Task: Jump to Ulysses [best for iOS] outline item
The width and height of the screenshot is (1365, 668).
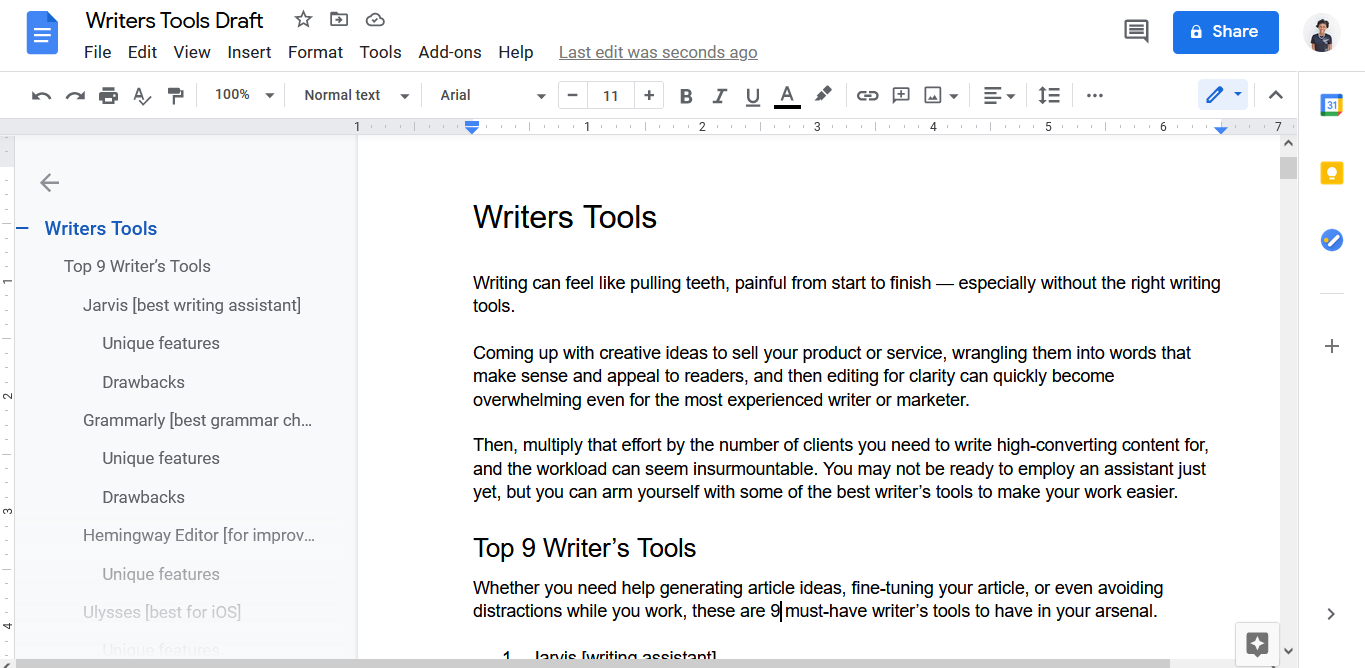Action: (162, 612)
